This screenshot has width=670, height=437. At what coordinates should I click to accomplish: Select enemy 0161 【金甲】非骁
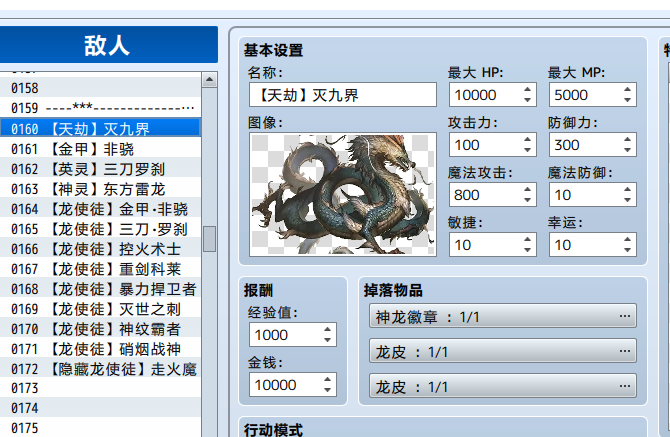[100, 149]
